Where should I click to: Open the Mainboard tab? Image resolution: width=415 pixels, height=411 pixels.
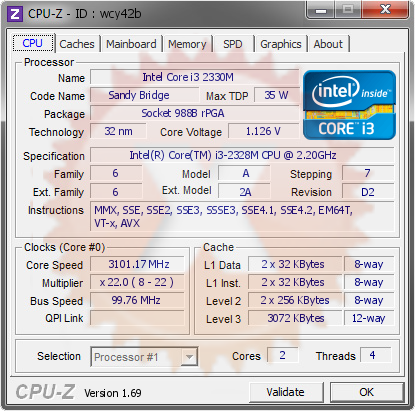coord(131,44)
